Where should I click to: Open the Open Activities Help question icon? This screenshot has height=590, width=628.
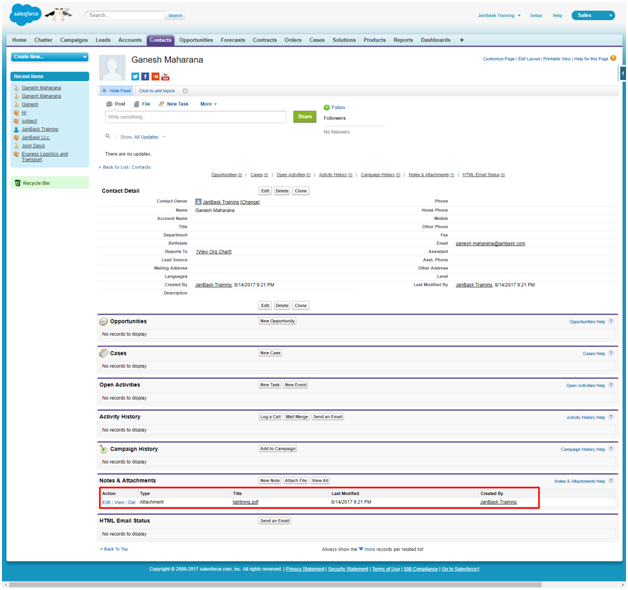[611, 385]
